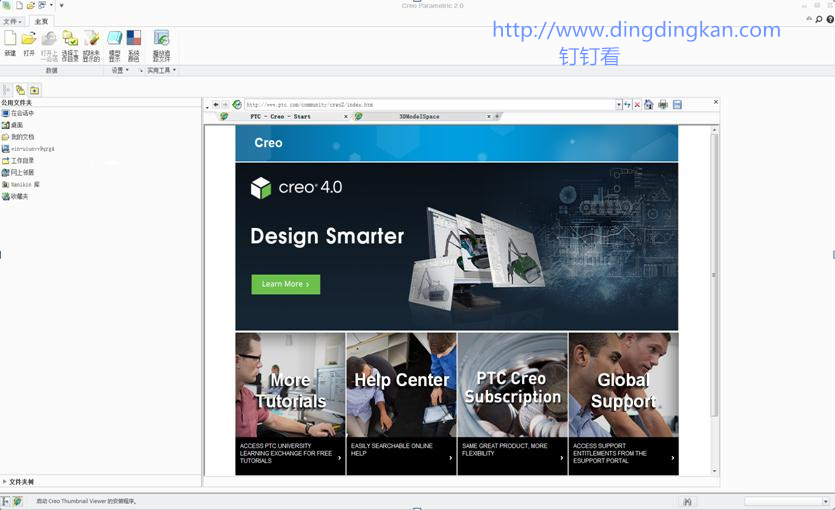Click the browser Save icon

pyautogui.click(x=677, y=105)
